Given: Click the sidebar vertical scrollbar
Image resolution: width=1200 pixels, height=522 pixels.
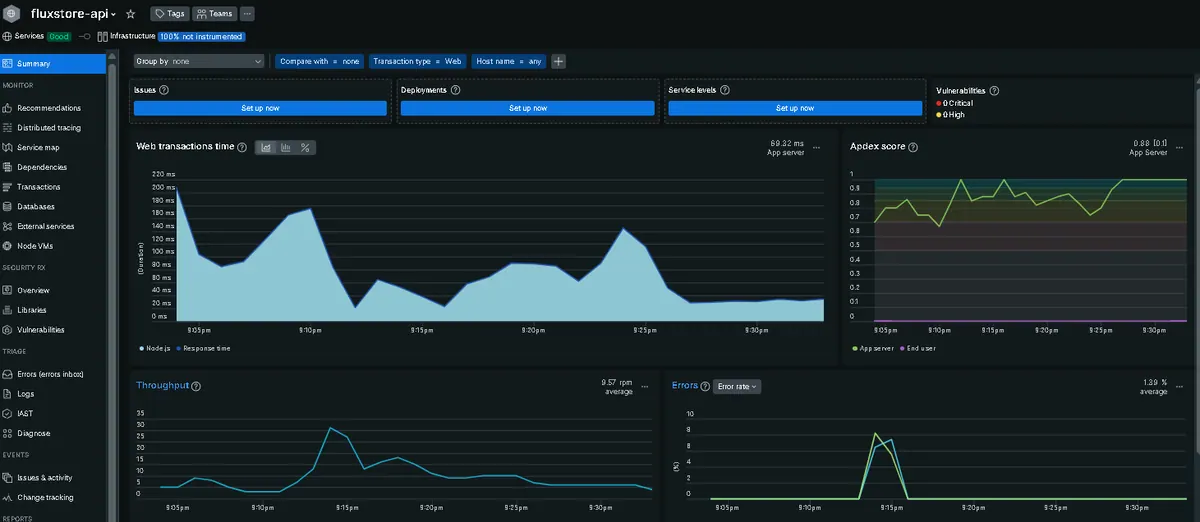Looking at the screenshot, I should [x=113, y=287].
